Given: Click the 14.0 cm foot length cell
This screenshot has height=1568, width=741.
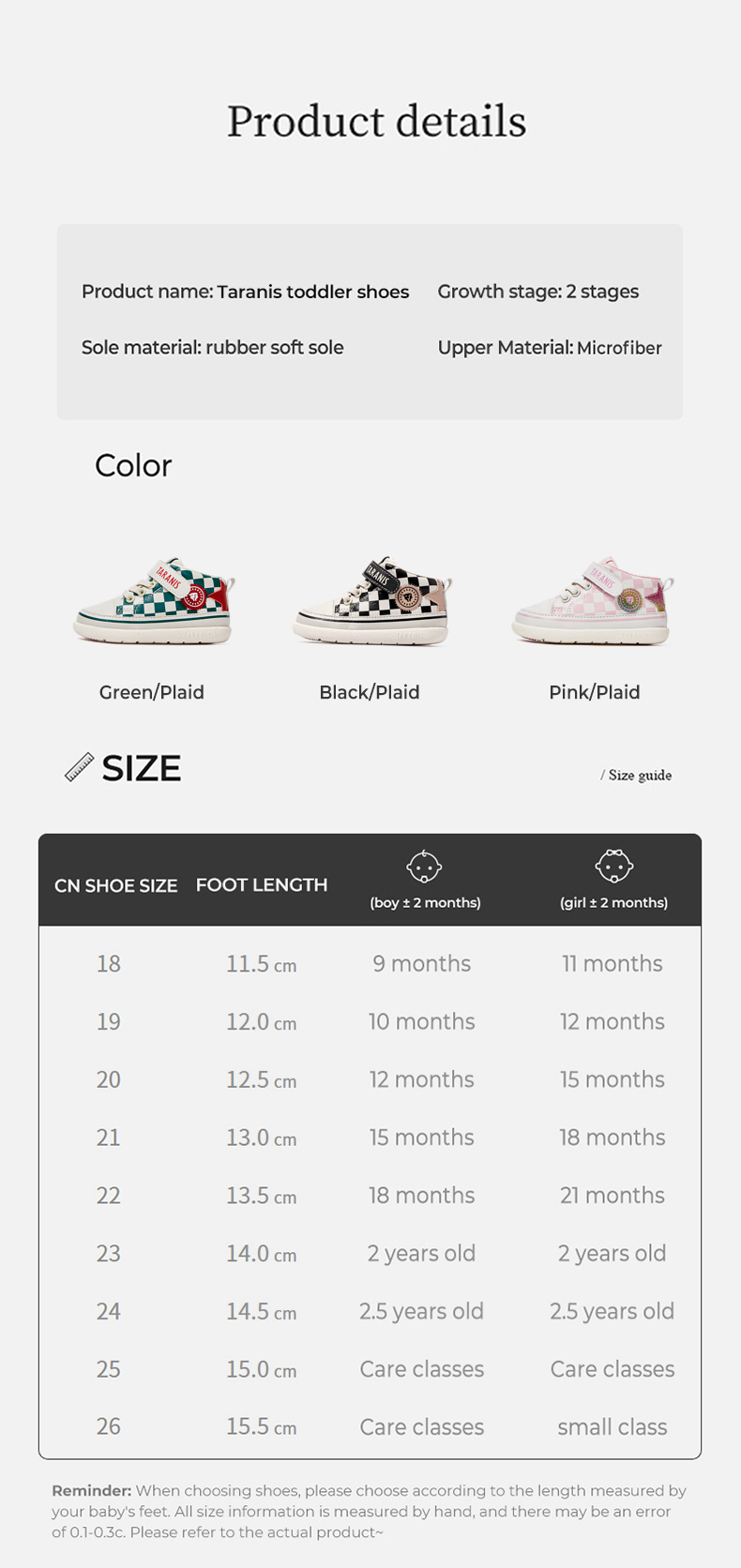Looking at the screenshot, I should (261, 1254).
